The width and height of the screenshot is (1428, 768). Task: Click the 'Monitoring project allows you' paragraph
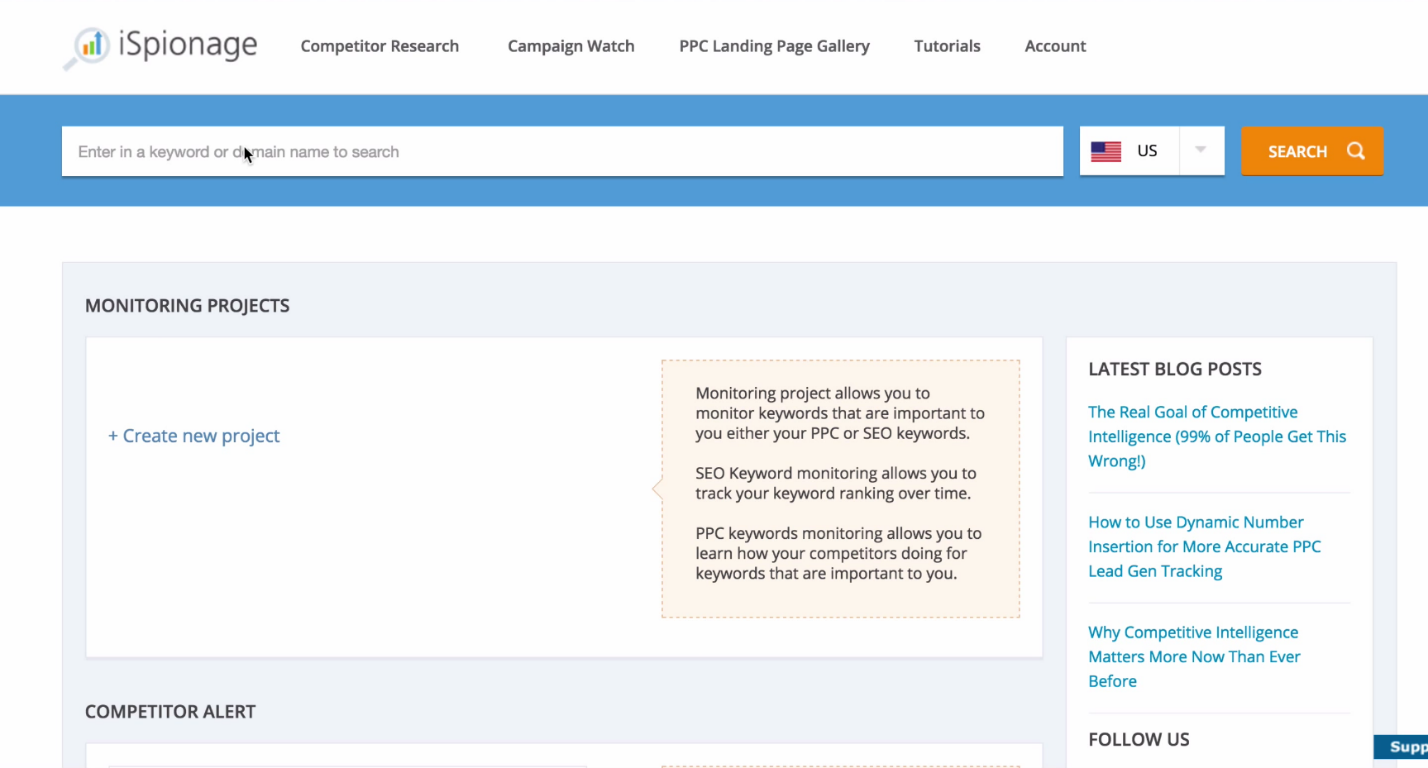840,413
